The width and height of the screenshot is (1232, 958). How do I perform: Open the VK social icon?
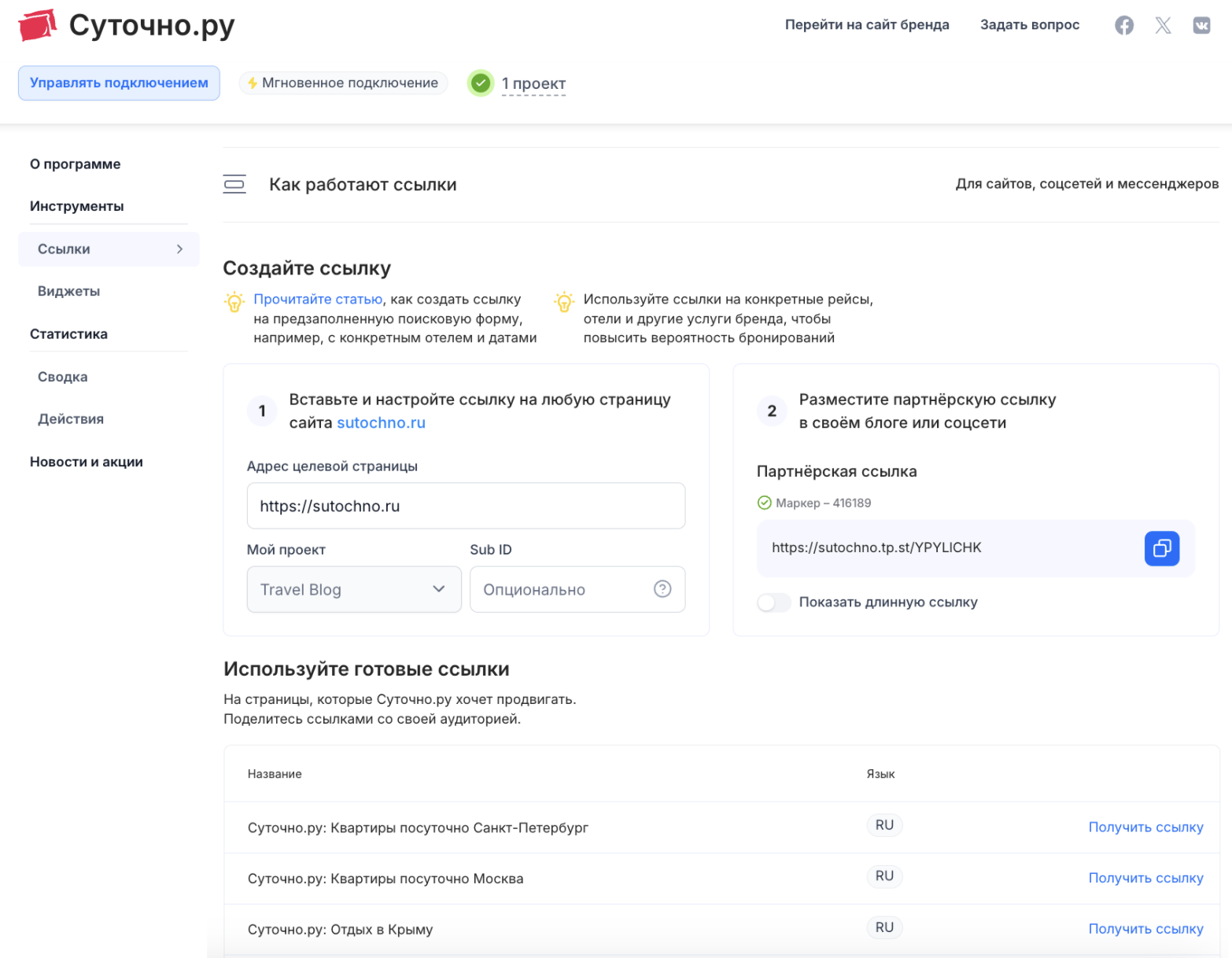(x=1201, y=25)
